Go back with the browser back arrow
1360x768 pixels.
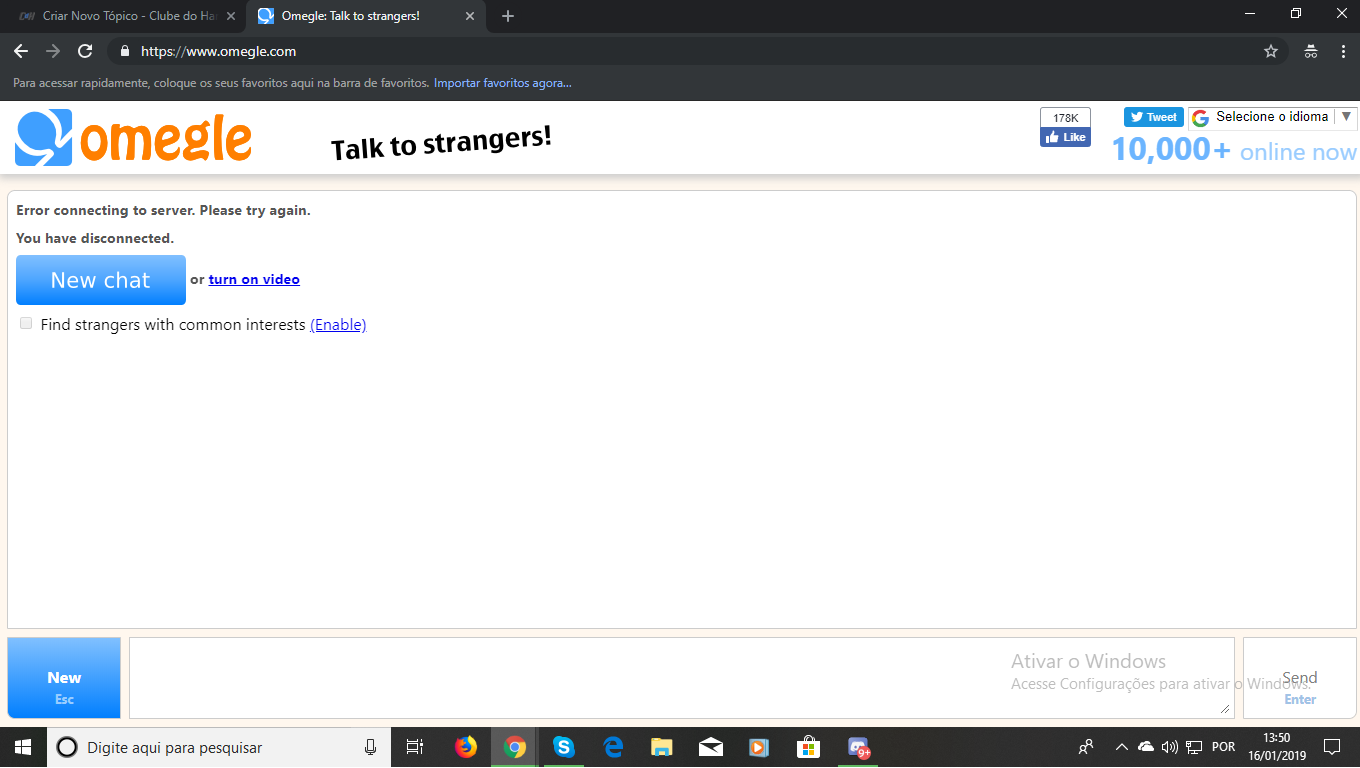pyautogui.click(x=21, y=51)
